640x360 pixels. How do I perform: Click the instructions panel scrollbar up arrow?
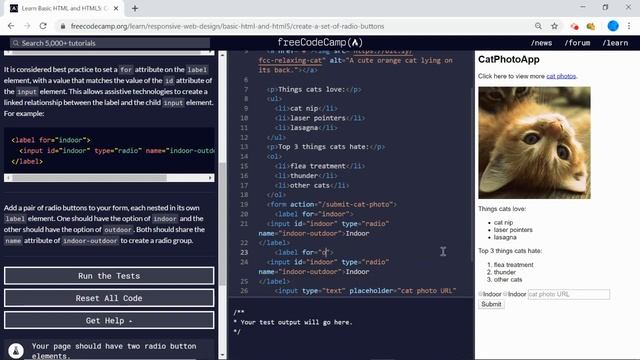(x=222, y=55)
